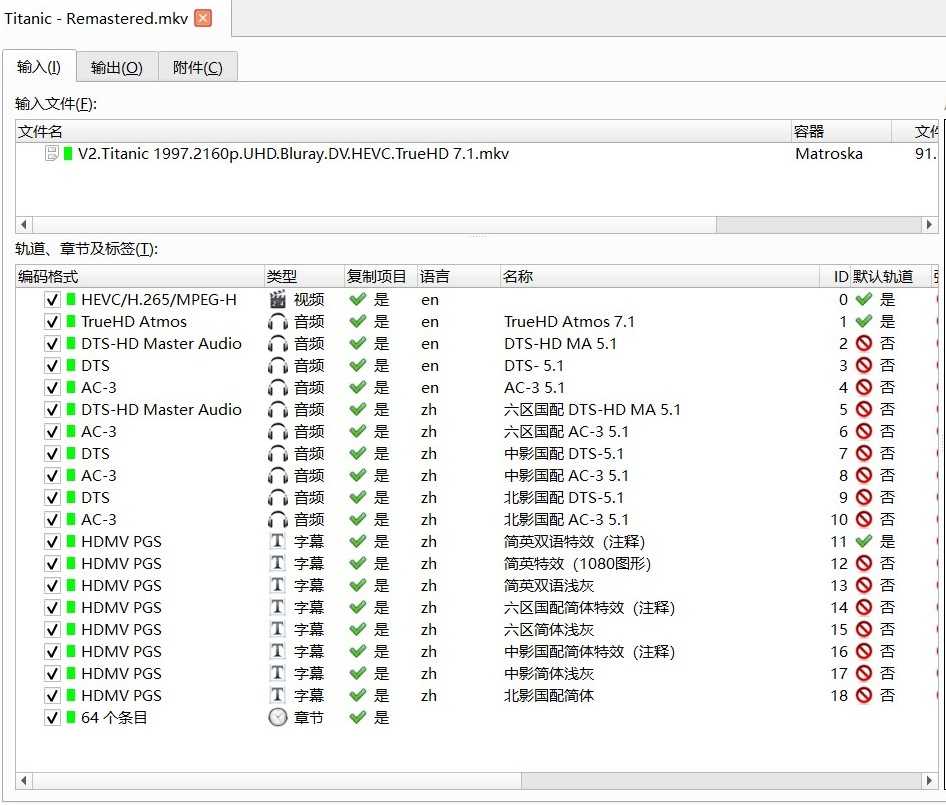This screenshot has height=805, width=946.
Task: Click headphones icon in 中影国配 DTS-5.1 row
Action: pos(278,454)
